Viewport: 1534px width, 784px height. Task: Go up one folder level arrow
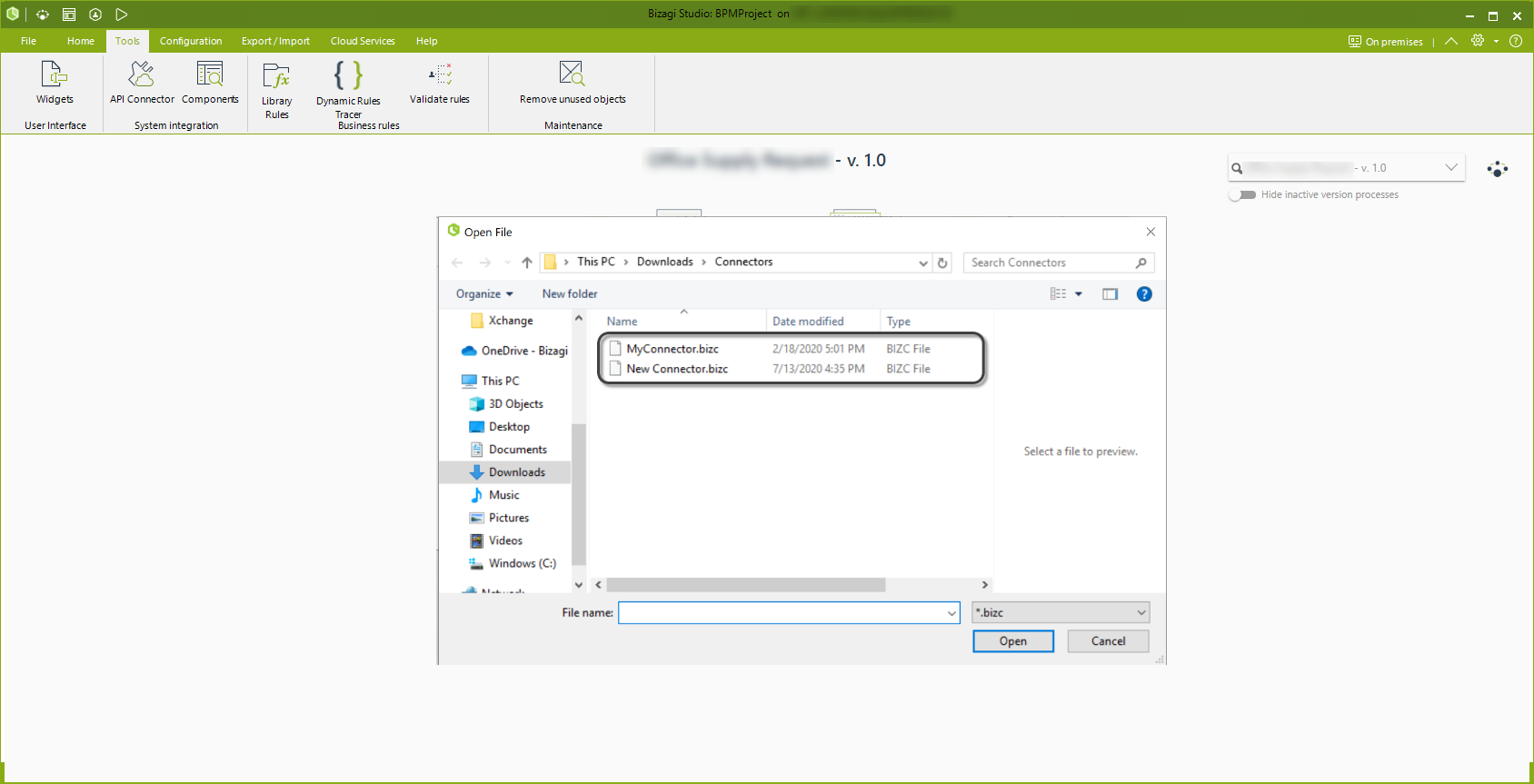(527, 263)
